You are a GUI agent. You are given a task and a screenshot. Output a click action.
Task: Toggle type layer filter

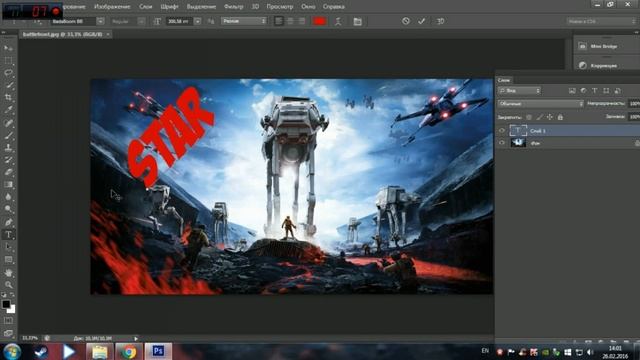pyautogui.click(x=595, y=91)
